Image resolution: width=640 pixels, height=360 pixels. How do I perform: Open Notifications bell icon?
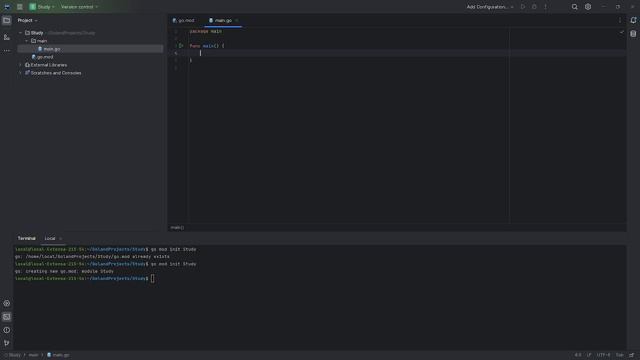[x=633, y=20]
